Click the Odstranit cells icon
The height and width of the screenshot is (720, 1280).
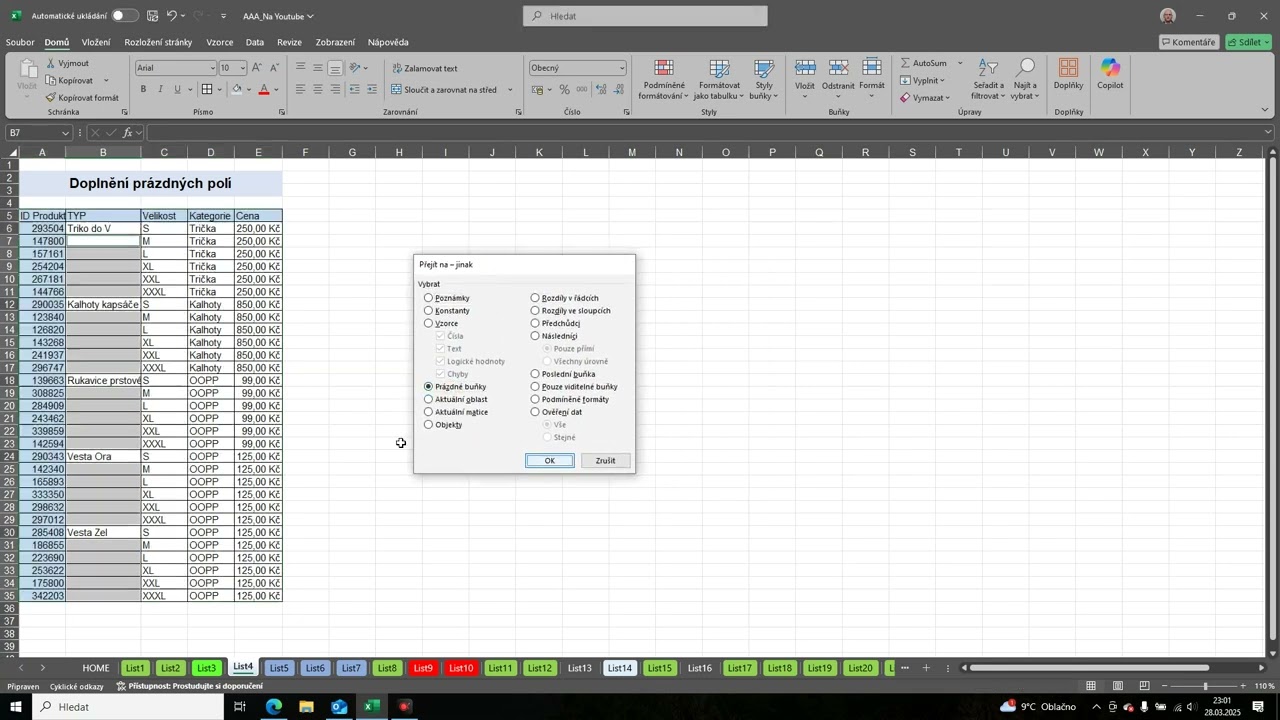pos(839,68)
